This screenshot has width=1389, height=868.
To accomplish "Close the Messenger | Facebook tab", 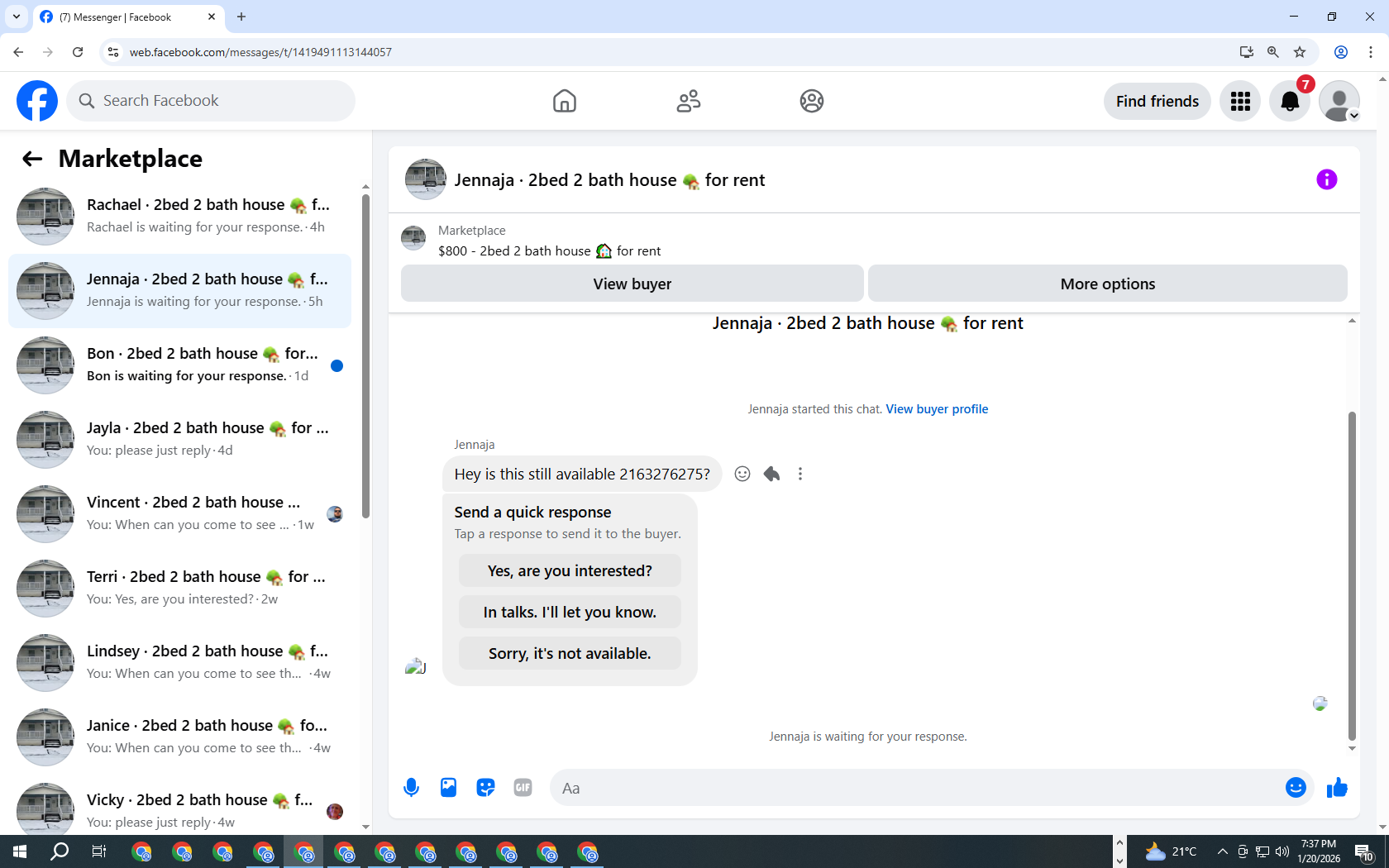I will click(x=212, y=17).
